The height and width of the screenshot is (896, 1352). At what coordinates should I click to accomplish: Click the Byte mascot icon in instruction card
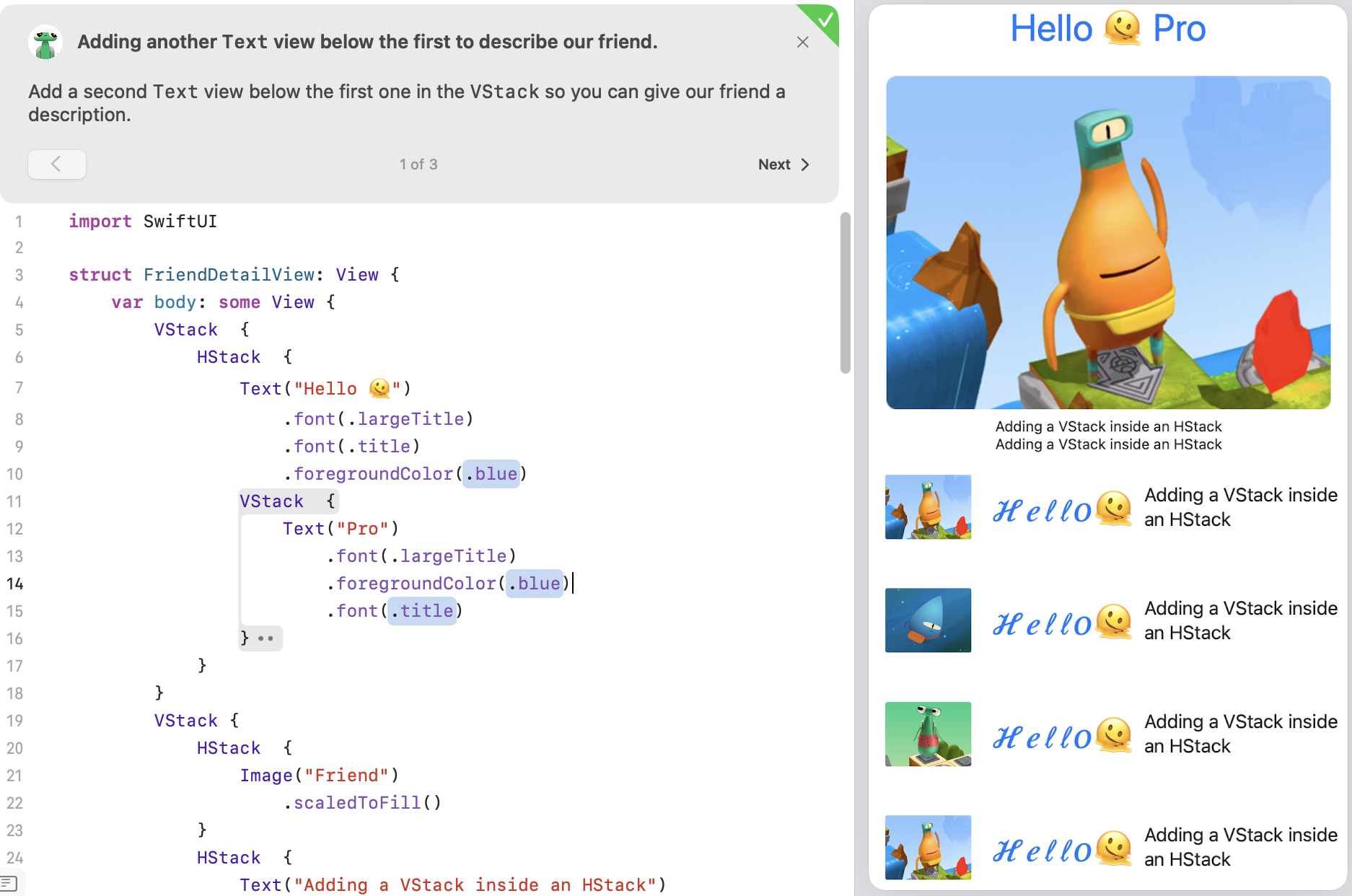(45, 42)
